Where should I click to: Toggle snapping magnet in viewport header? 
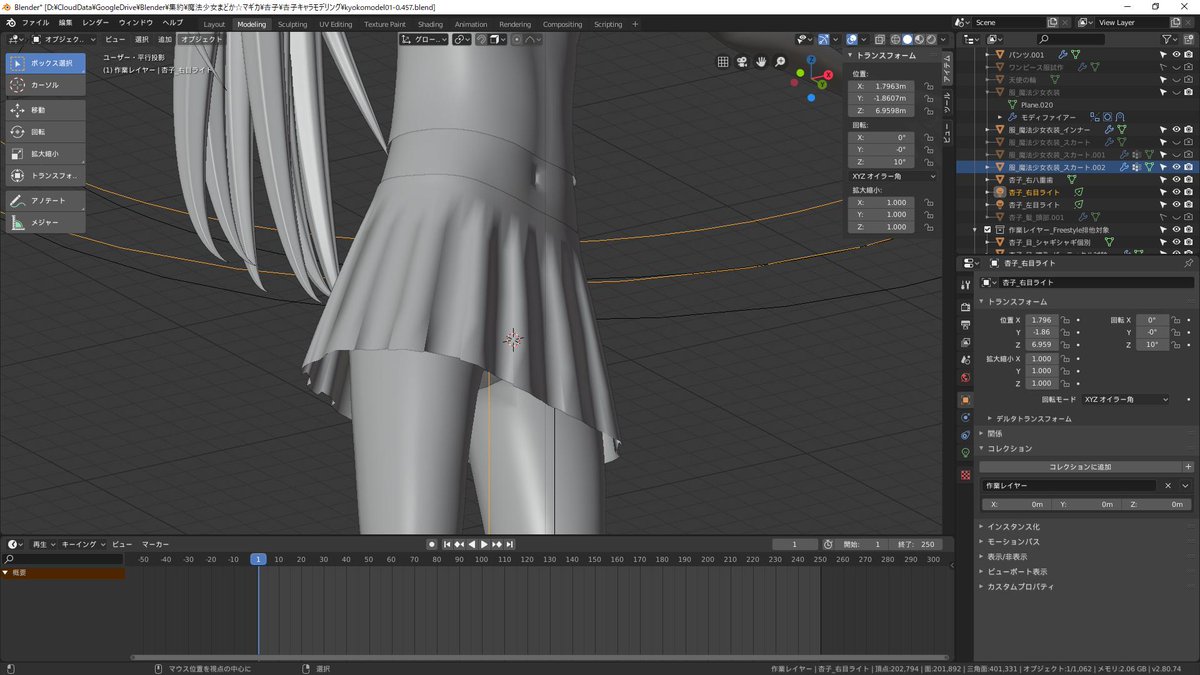481,39
